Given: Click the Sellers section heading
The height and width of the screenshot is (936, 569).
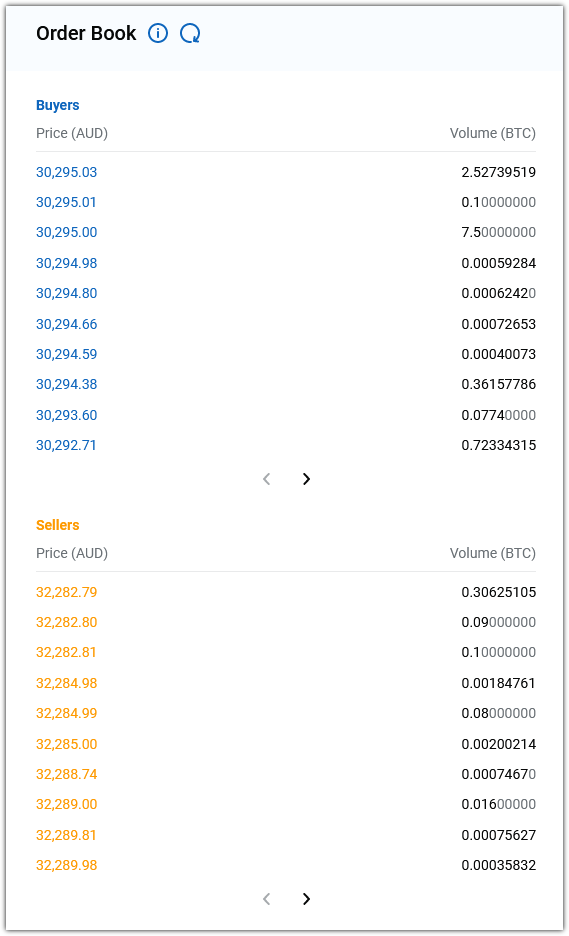Looking at the screenshot, I should click(57, 525).
